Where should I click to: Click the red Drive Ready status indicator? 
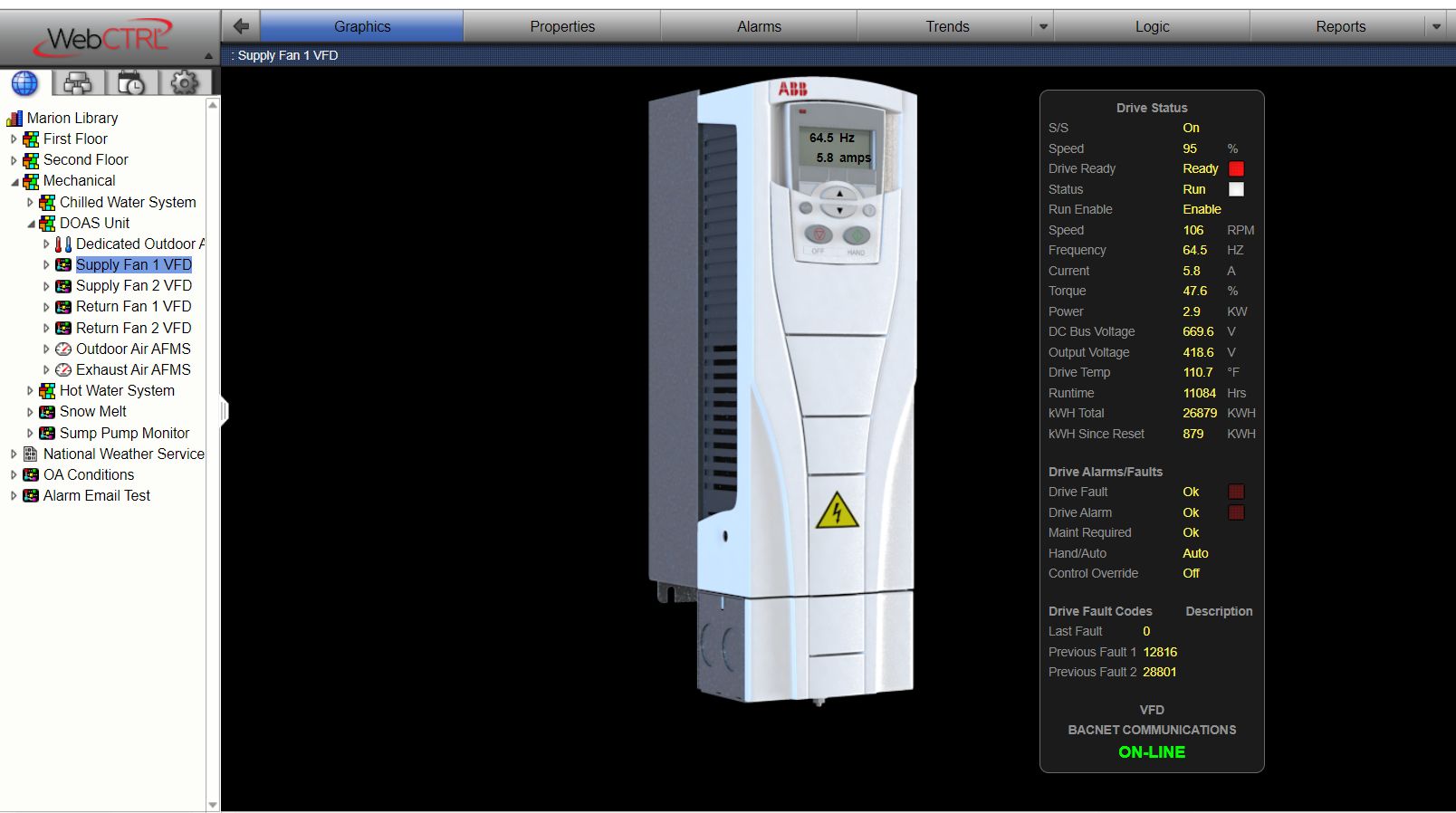click(1236, 168)
